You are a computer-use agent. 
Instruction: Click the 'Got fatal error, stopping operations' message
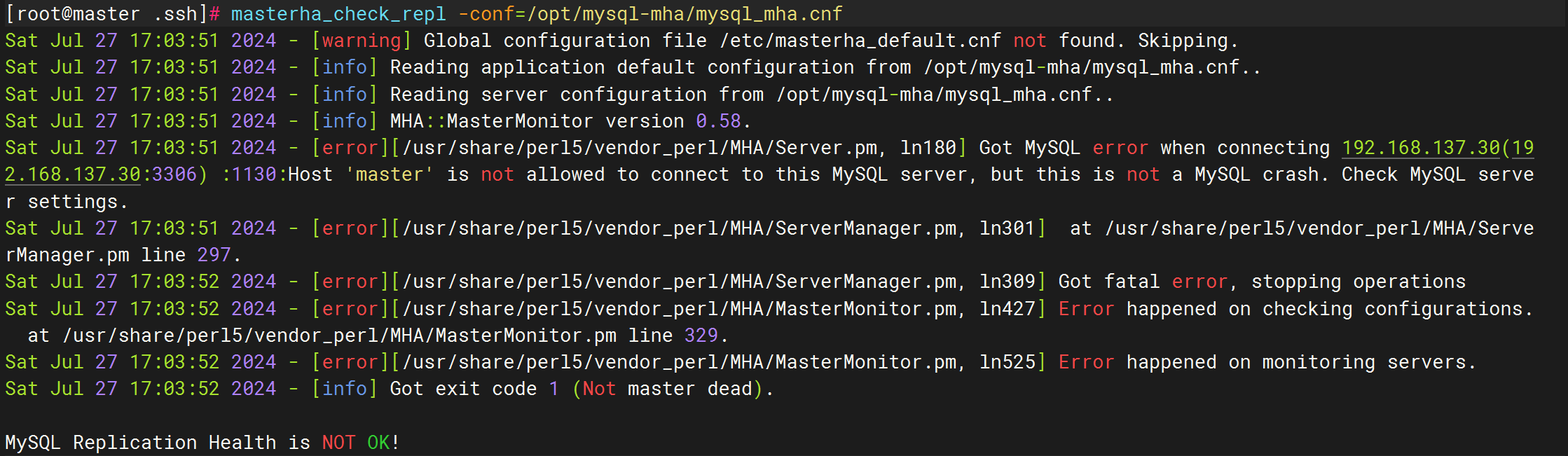[1261, 282]
